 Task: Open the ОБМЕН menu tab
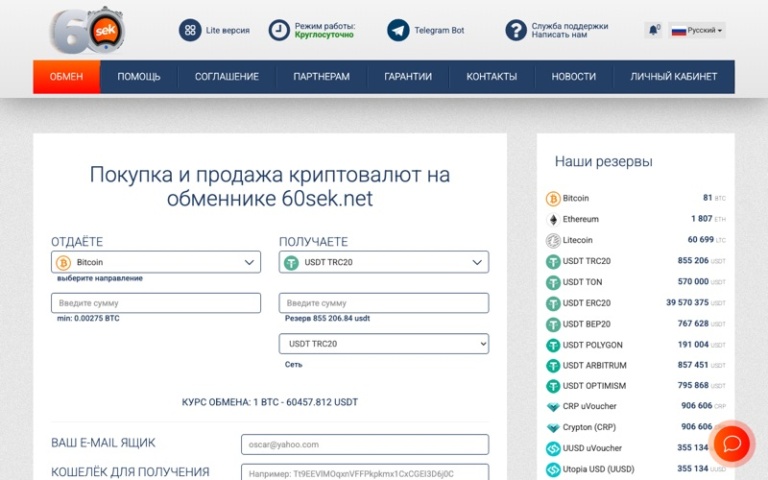click(67, 77)
